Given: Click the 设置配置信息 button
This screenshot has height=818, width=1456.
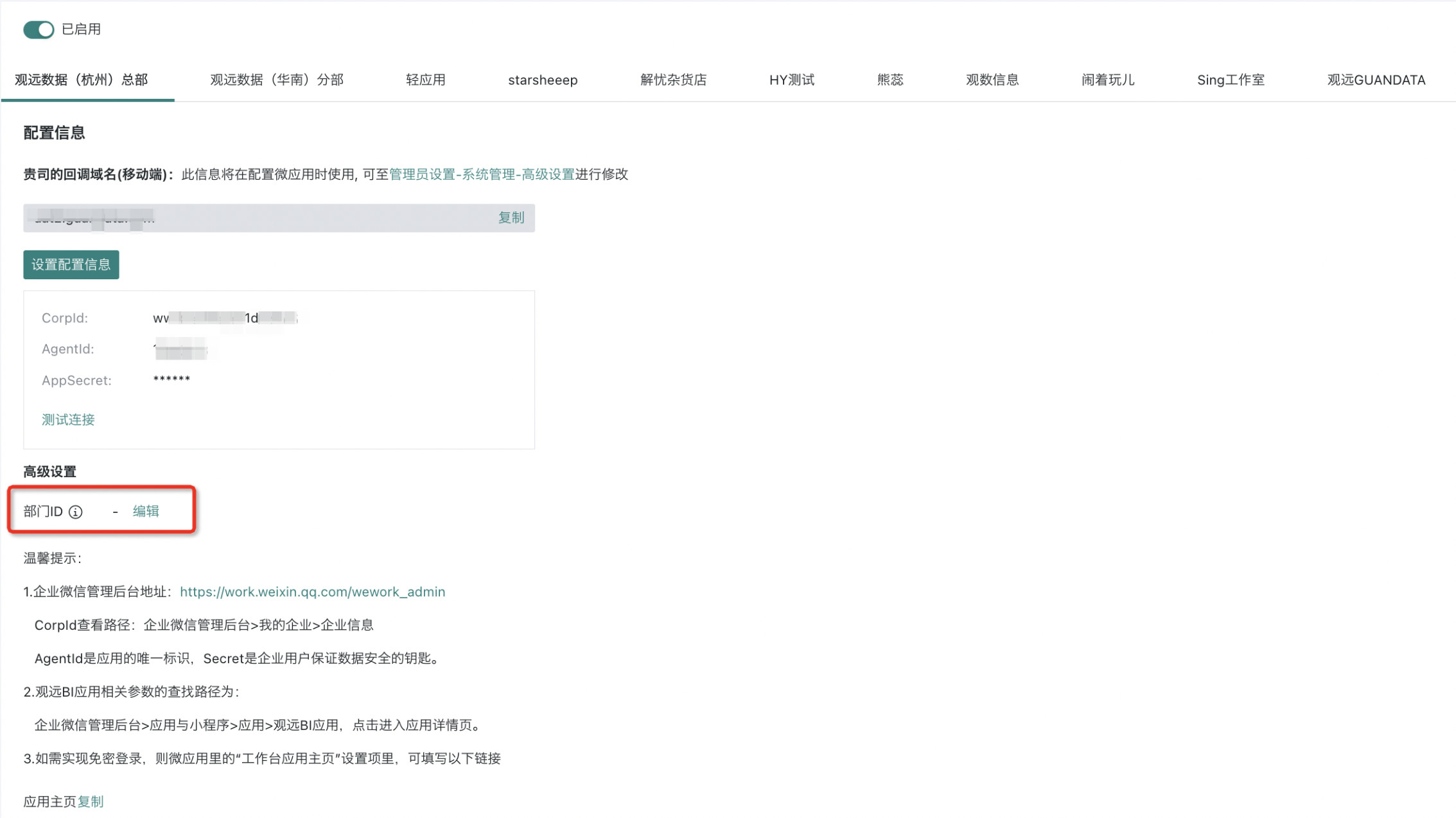Looking at the screenshot, I should click(71, 265).
